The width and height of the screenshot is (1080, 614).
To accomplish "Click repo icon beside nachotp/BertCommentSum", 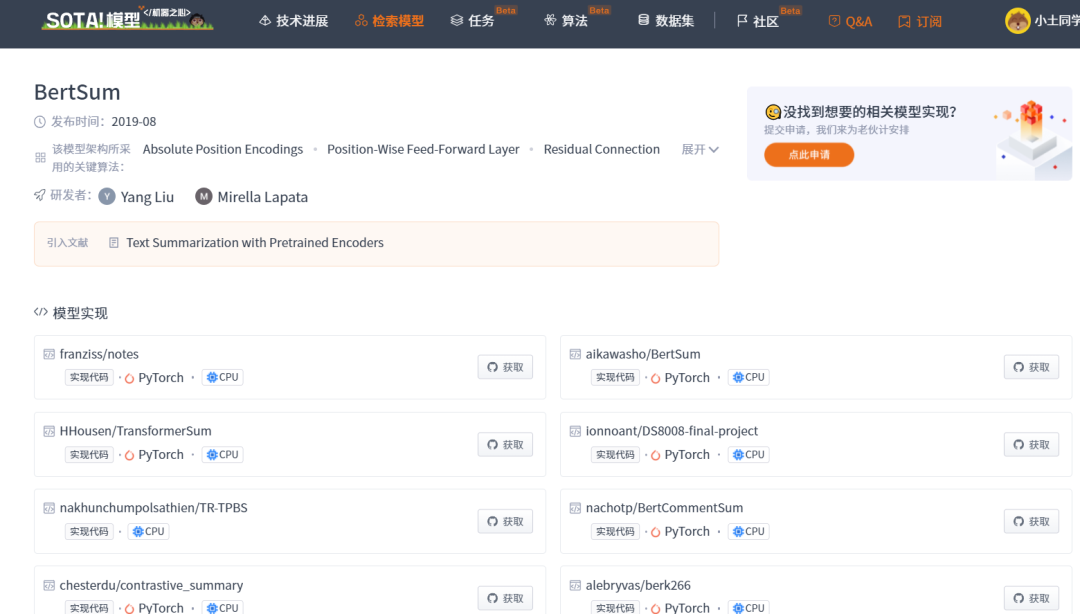I will click(x=575, y=508).
